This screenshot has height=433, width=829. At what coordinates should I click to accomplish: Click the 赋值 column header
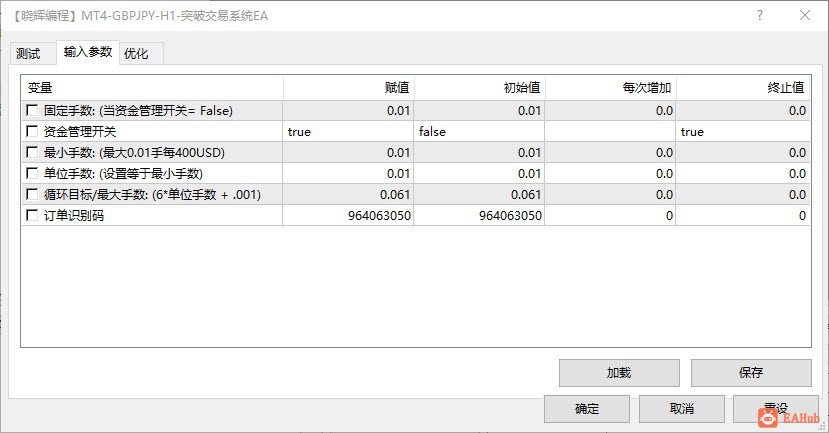pyautogui.click(x=349, y=88)
